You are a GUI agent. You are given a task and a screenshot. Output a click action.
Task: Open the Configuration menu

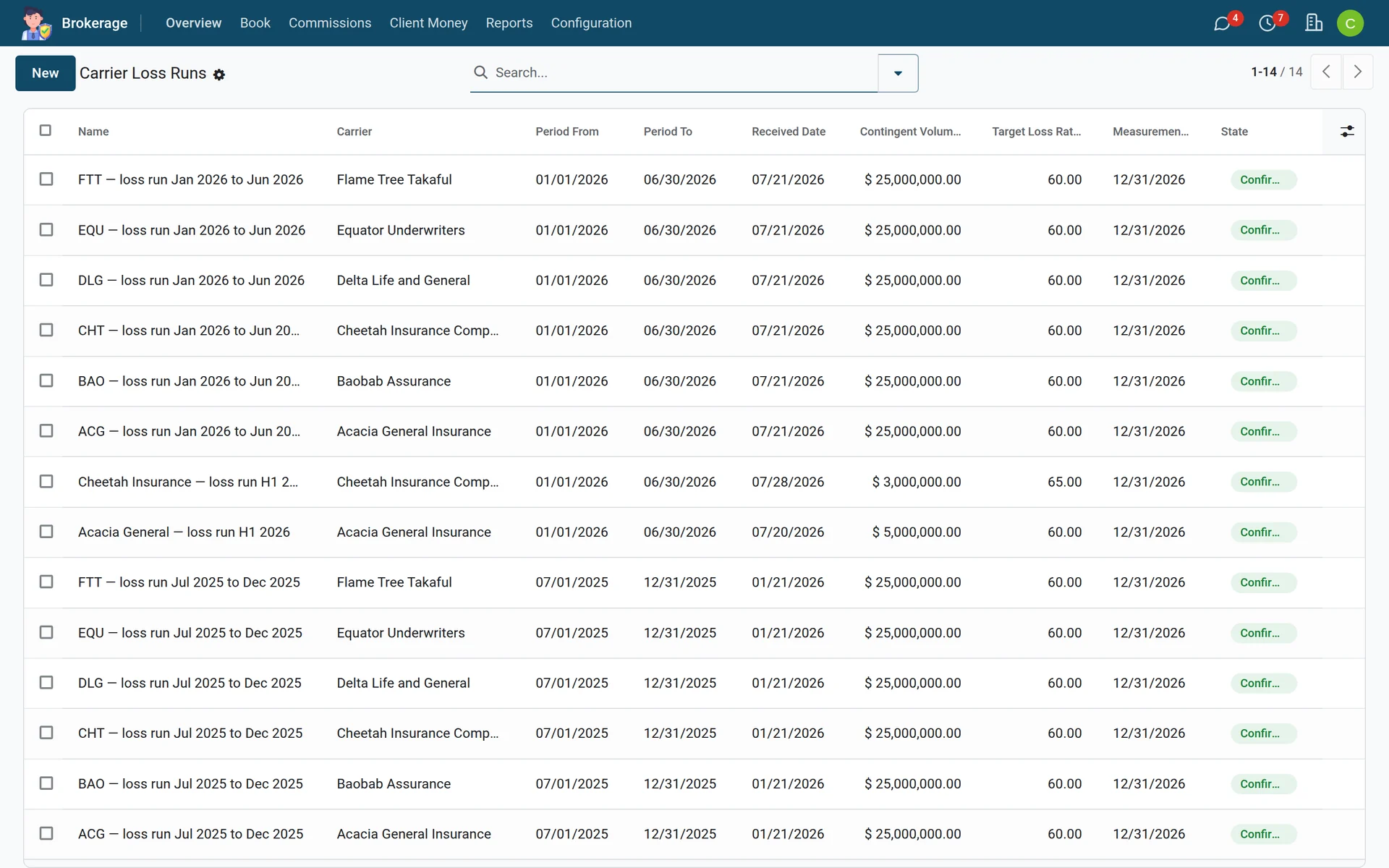[591, 23]
